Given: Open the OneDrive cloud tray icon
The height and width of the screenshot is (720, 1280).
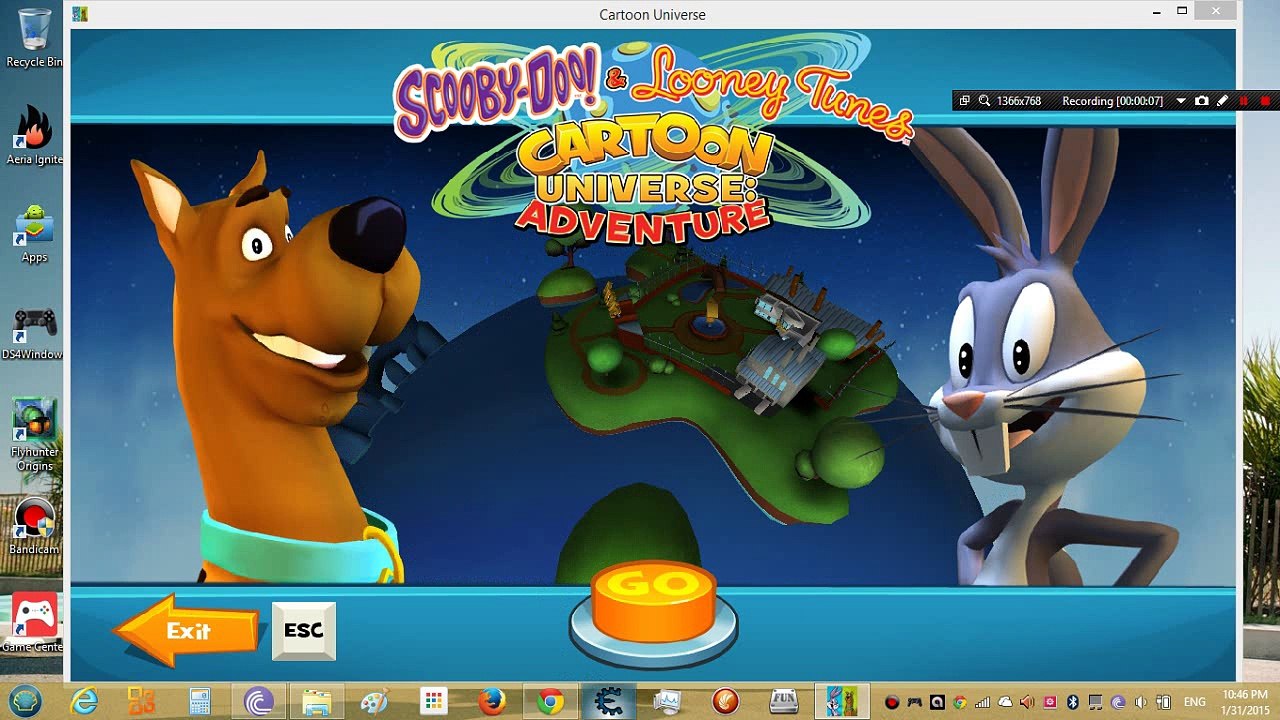Looking at the screenshot, I should point(1006,702).
